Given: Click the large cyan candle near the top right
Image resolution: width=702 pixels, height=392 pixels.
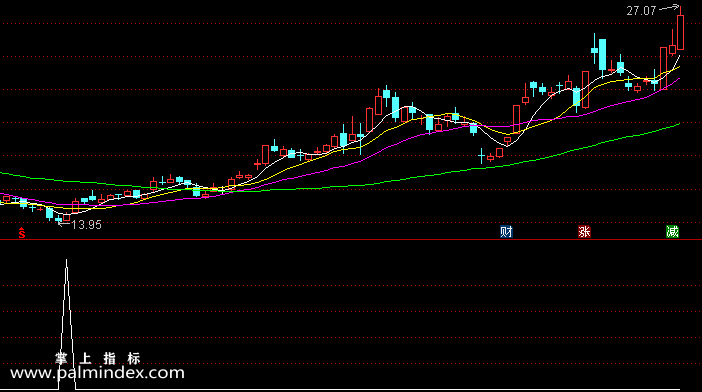Looking at the screenshot, I should coord(603,55).
